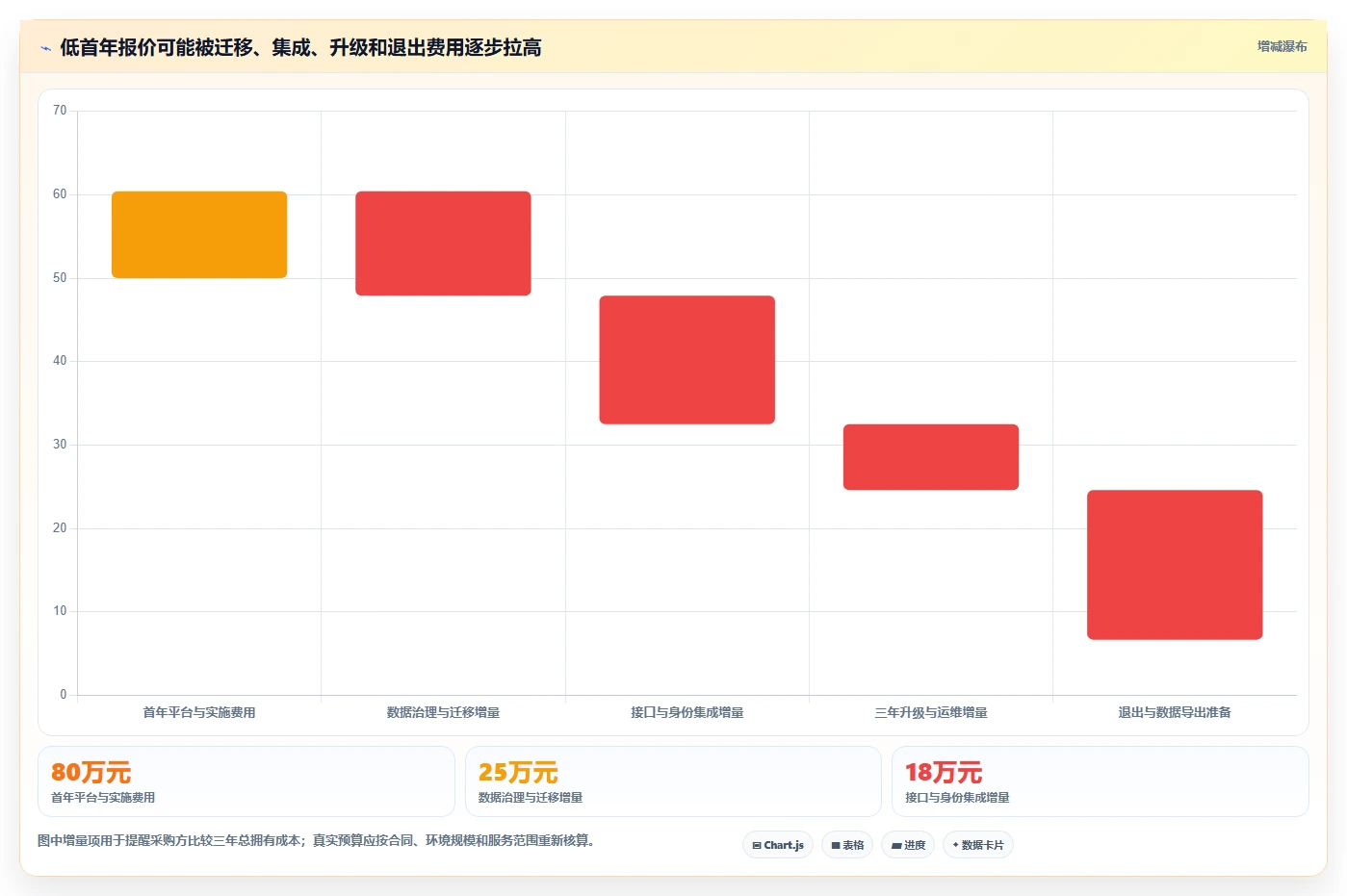
Task: Click x-axis label 退出与数据导出准备
Action: pos(1175,712)
